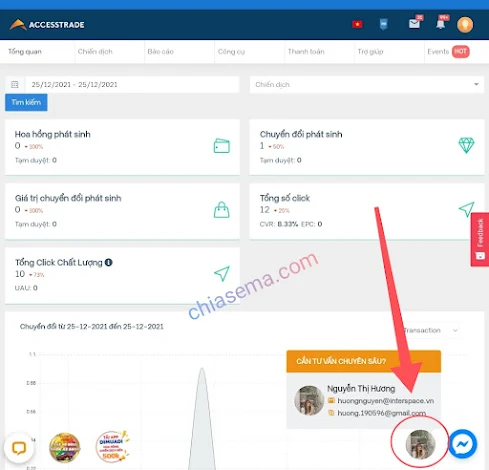
Task: Open the Trợ giúp tab
Action: click(370, 52)
